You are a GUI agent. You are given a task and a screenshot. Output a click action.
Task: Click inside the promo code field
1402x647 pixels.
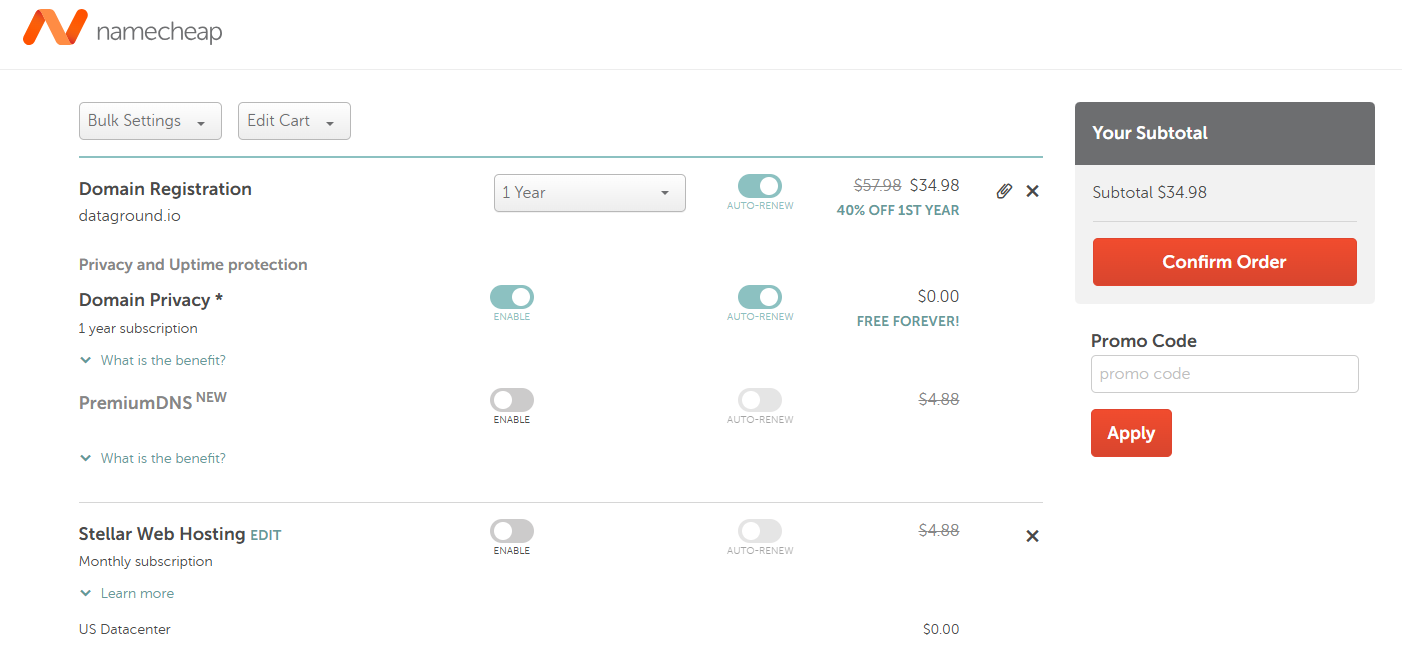tap(1224, 373)
